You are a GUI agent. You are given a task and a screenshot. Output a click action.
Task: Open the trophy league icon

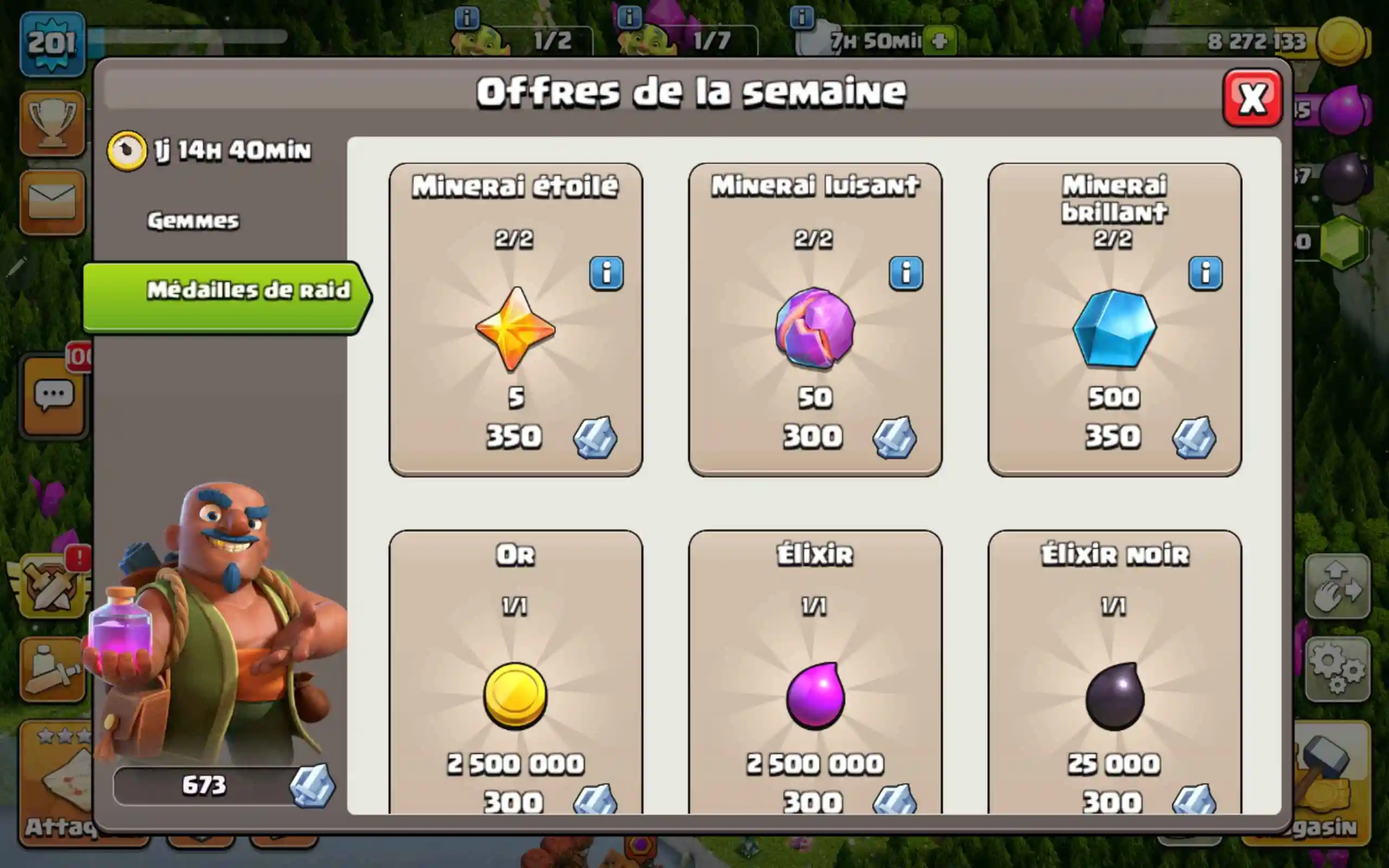click(x=52, y=123)
